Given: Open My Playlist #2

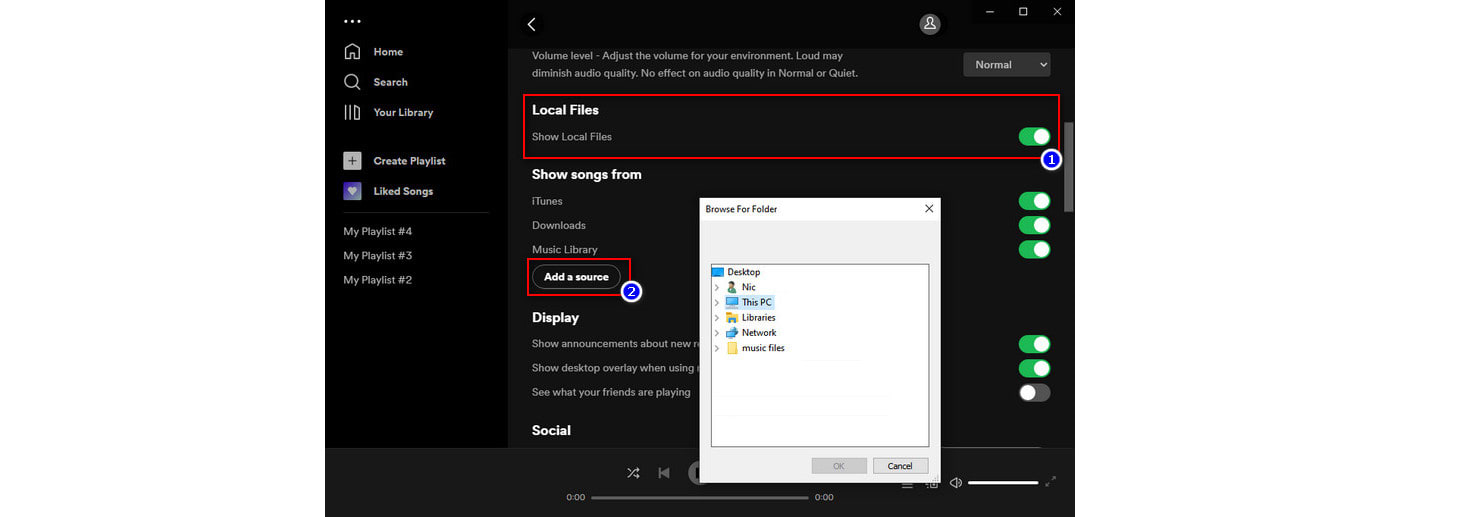Looking at the screenshot, I should 378,280.
